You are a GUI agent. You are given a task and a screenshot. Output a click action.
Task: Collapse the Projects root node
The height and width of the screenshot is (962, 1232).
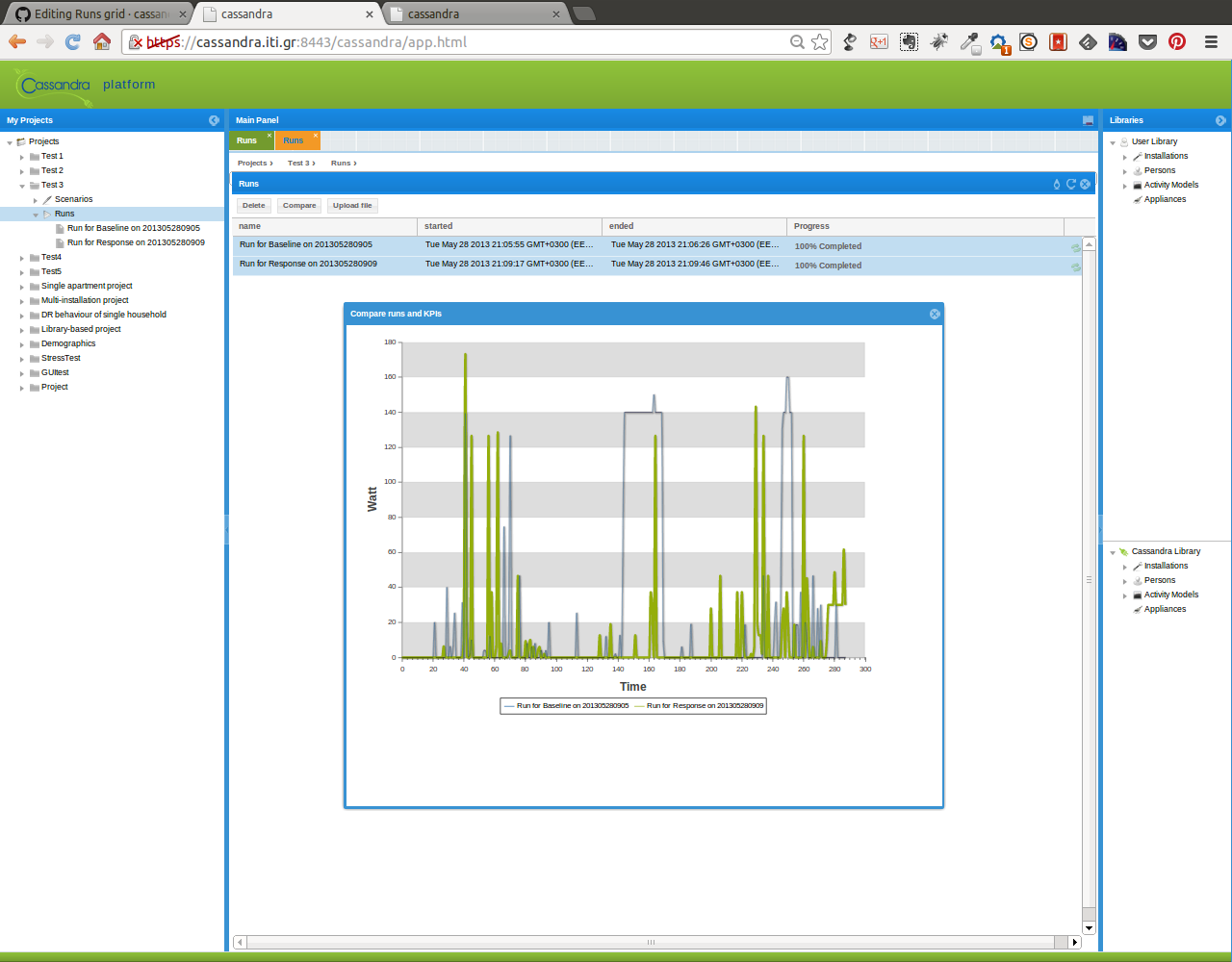(10, 142)
